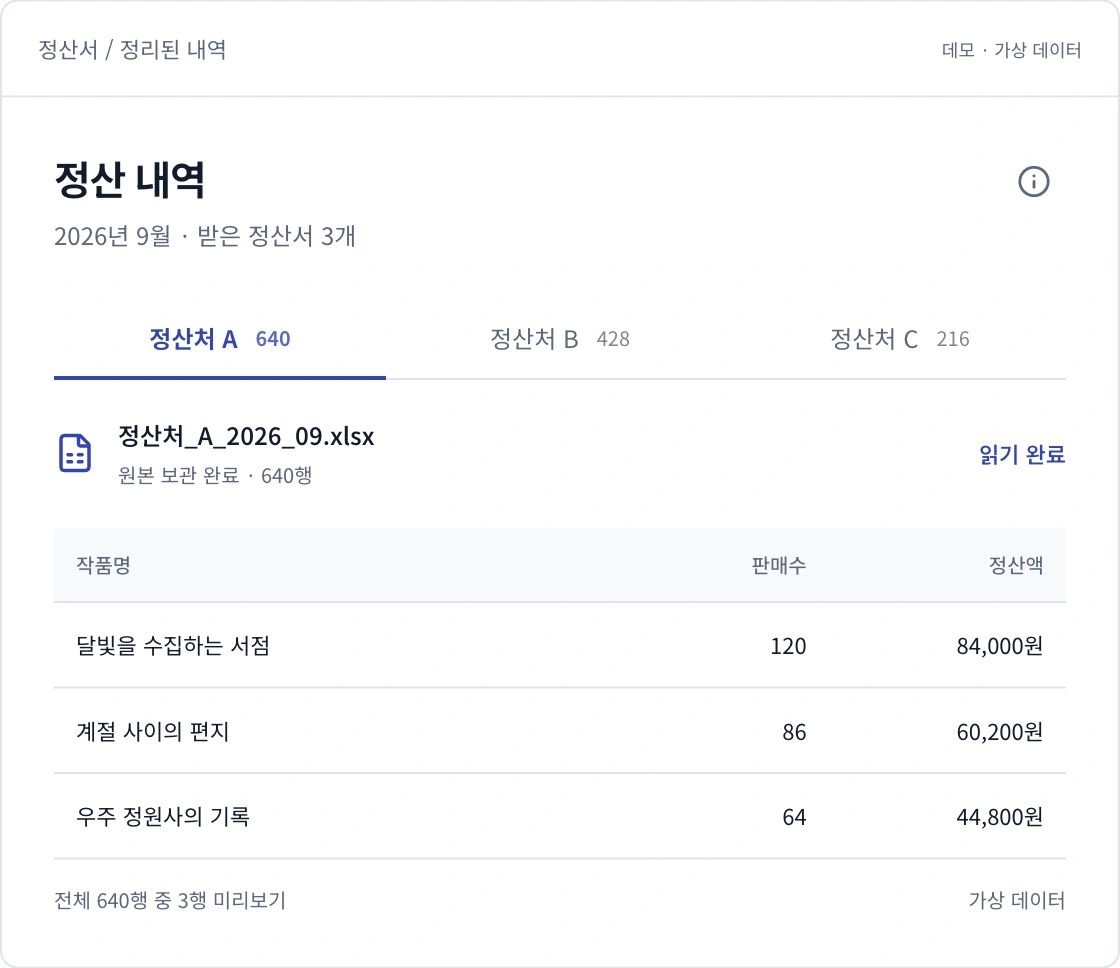1120x968 pixels.
Task: Click 원본 보관 완료 · 640행 status text
Action: (x=215, y=475)
